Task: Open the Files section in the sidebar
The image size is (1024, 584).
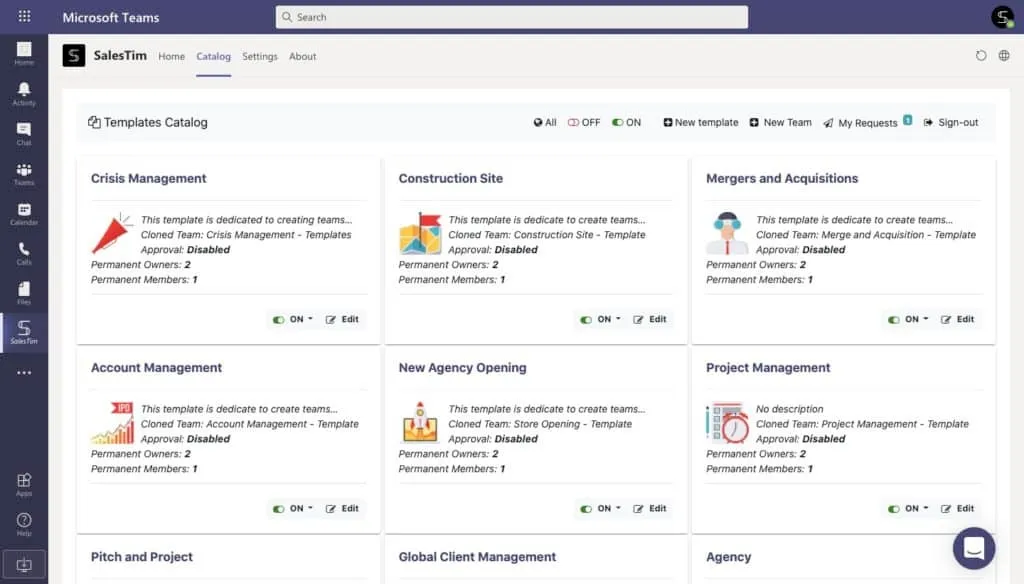Action: point(22,290)
